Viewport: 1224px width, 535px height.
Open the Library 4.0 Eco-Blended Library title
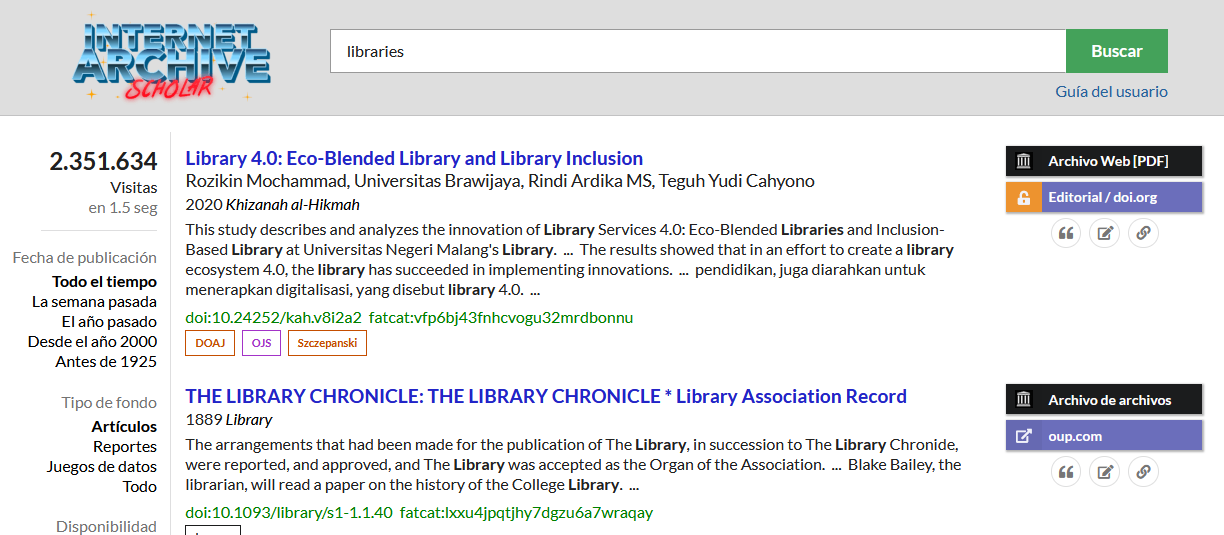pos(414,158)
